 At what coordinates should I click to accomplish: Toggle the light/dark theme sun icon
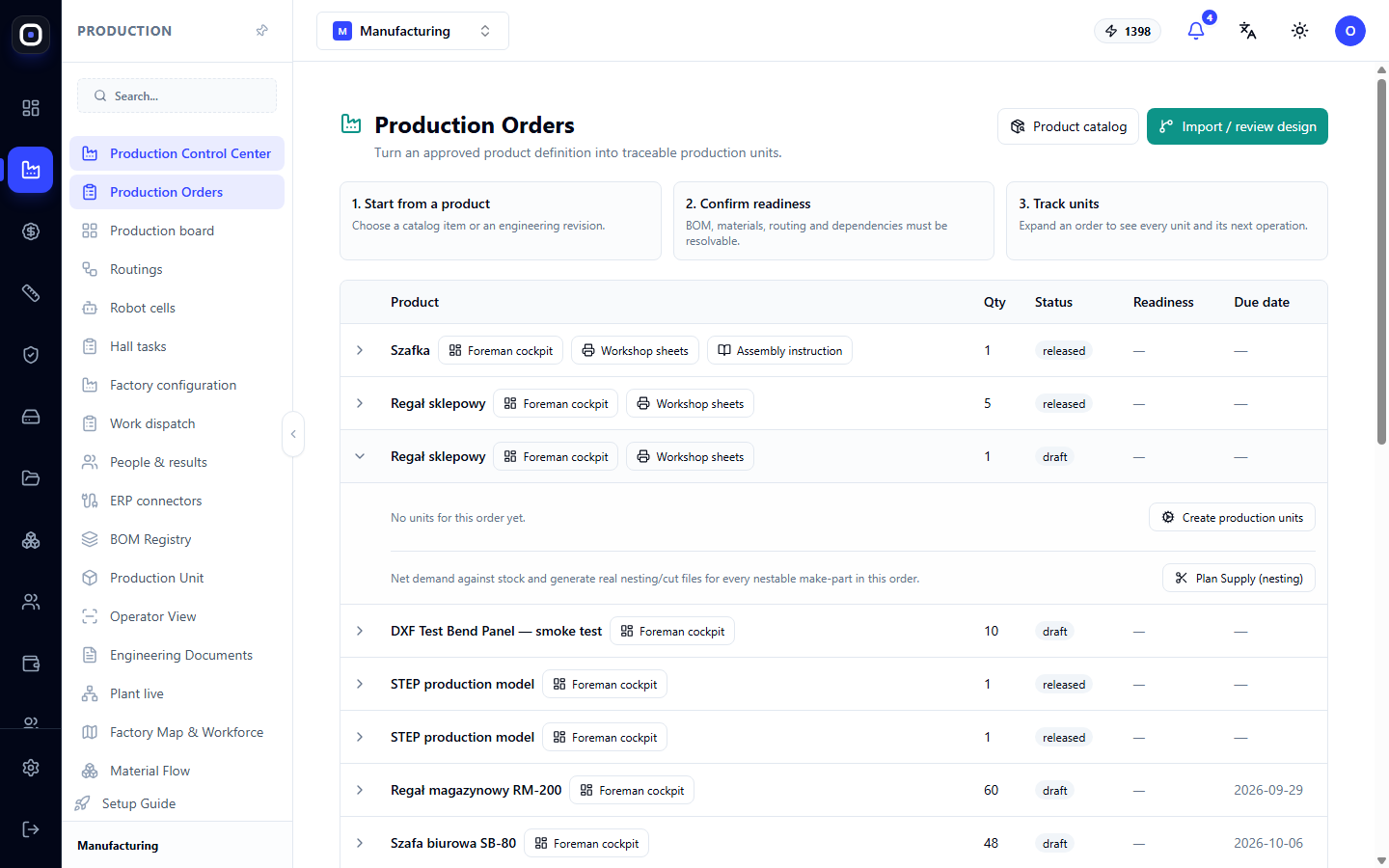click(1300, 31)
